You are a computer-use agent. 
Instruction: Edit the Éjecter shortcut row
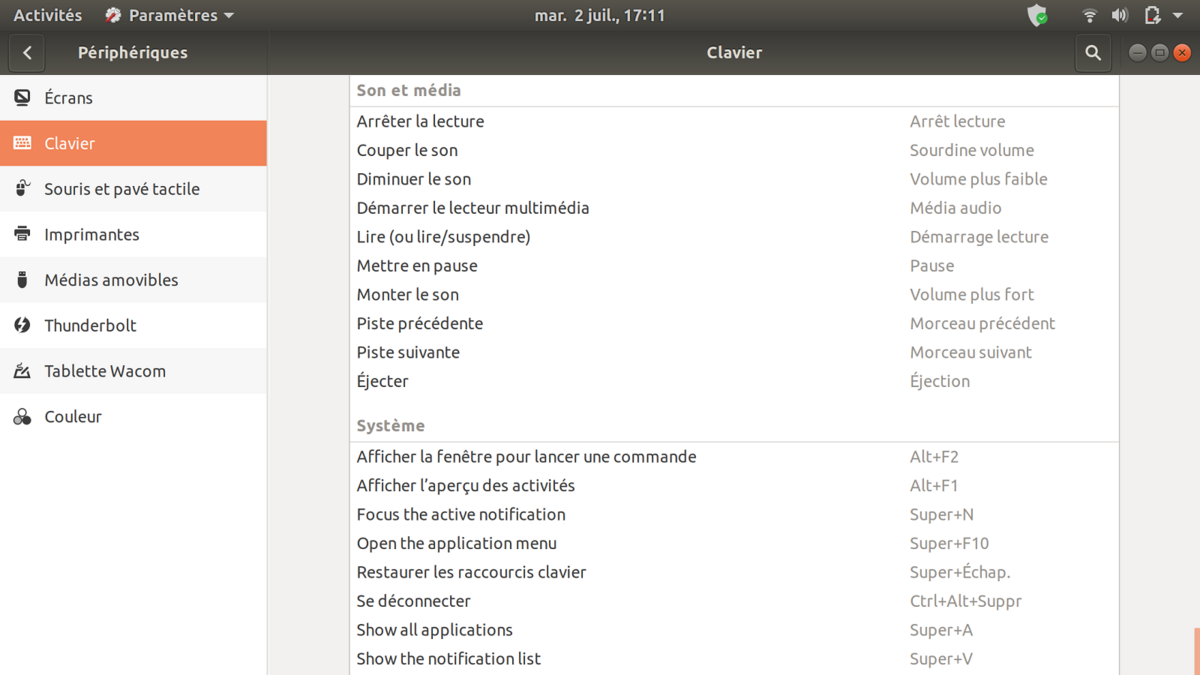tap(734, 382)
